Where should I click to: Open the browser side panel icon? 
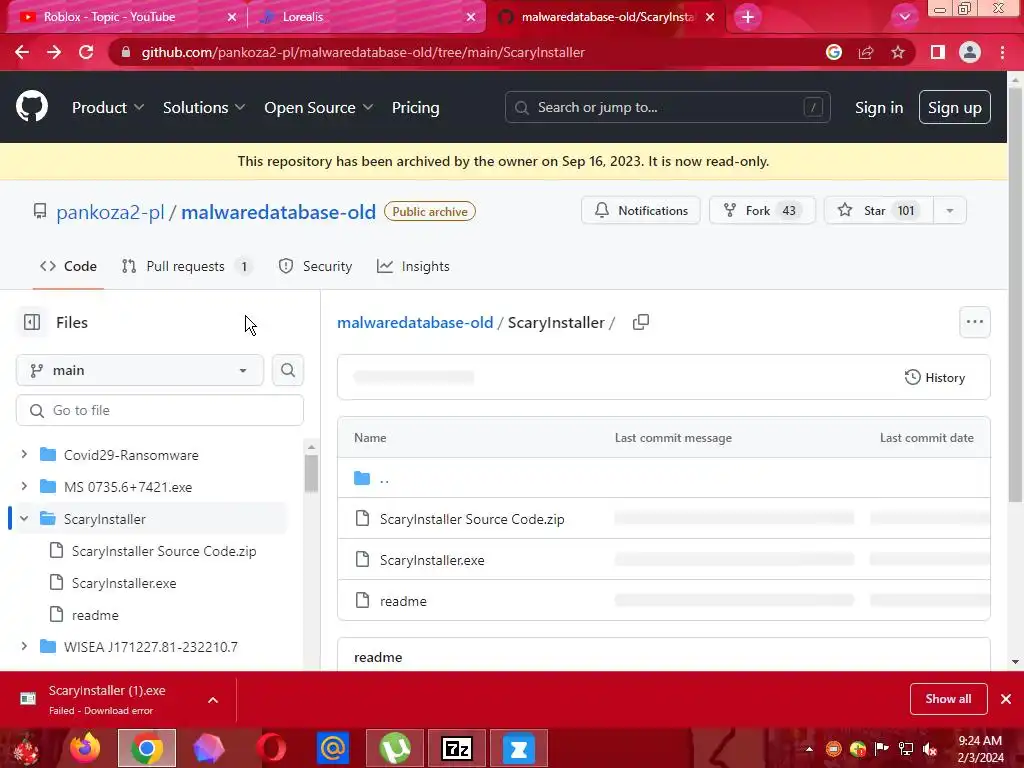pyautogui.click(x=938, y=52)
